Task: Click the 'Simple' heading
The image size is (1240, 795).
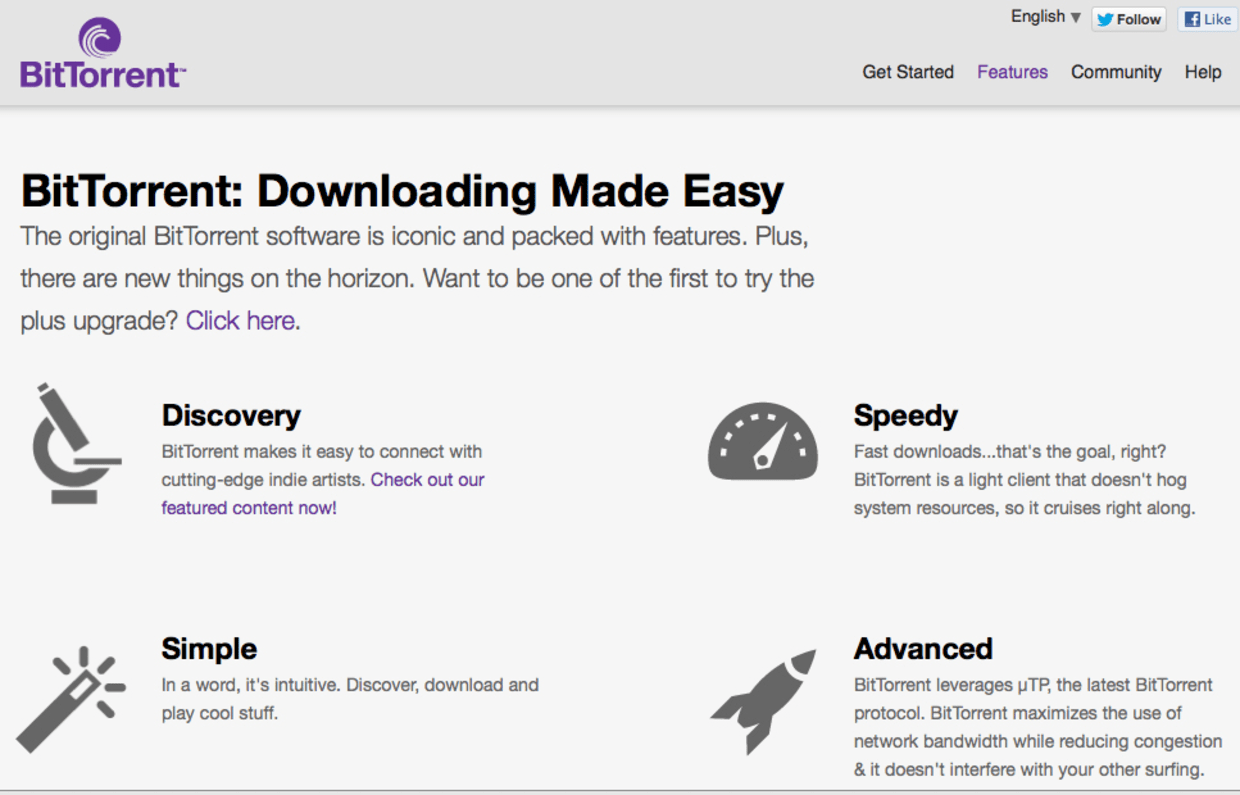Action: point(209,648)
